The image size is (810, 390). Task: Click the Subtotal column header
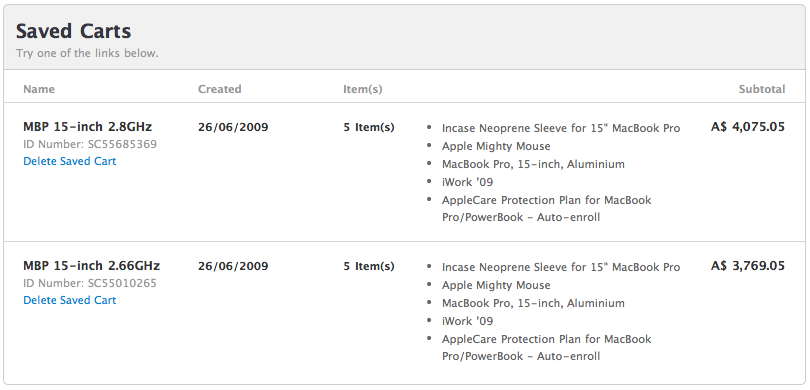click(762, 89)
